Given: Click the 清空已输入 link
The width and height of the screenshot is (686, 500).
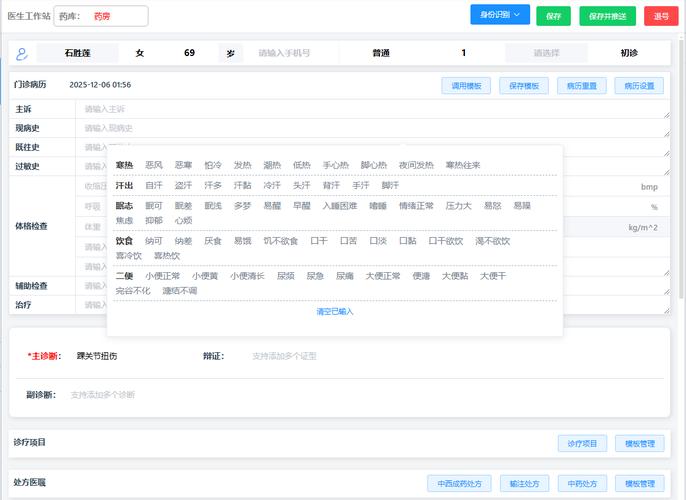Looking at the screenshot, I should coord(335,311).
